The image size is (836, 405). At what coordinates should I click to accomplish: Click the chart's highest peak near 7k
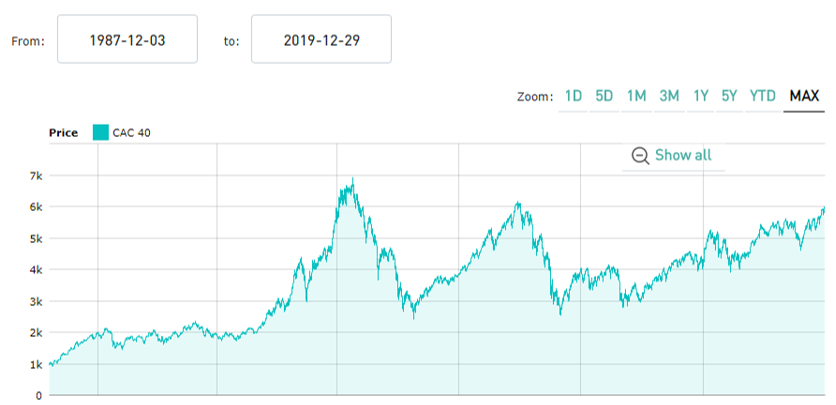[x=353, y=180]
